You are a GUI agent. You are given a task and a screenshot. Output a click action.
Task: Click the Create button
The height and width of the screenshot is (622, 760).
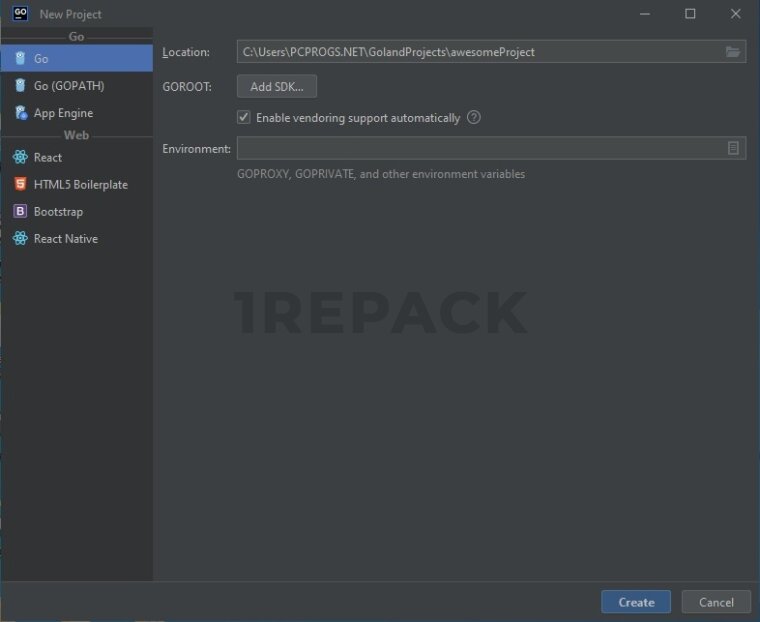(x=636, y=602)
